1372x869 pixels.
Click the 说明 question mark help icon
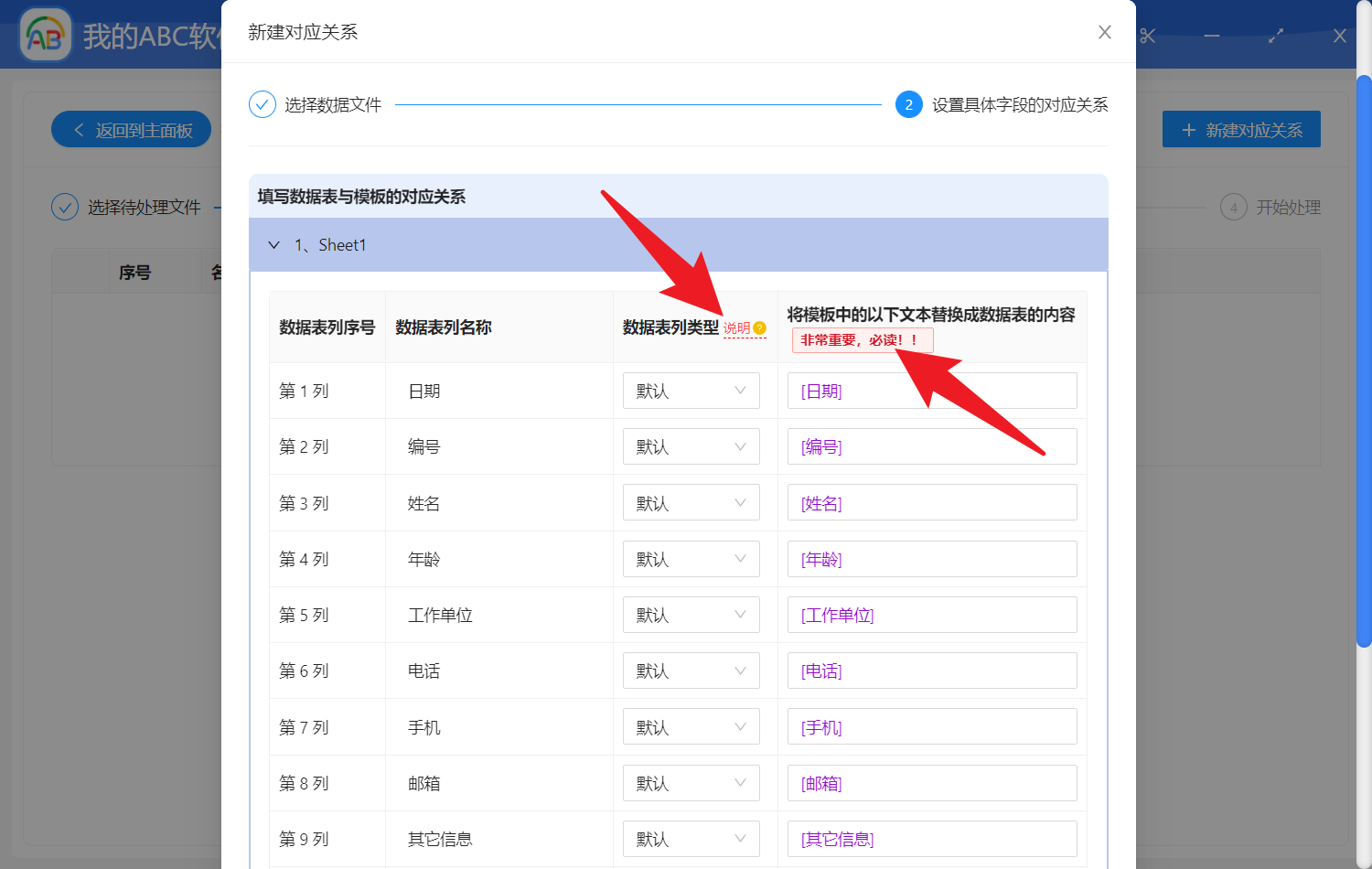pos(760,327)
